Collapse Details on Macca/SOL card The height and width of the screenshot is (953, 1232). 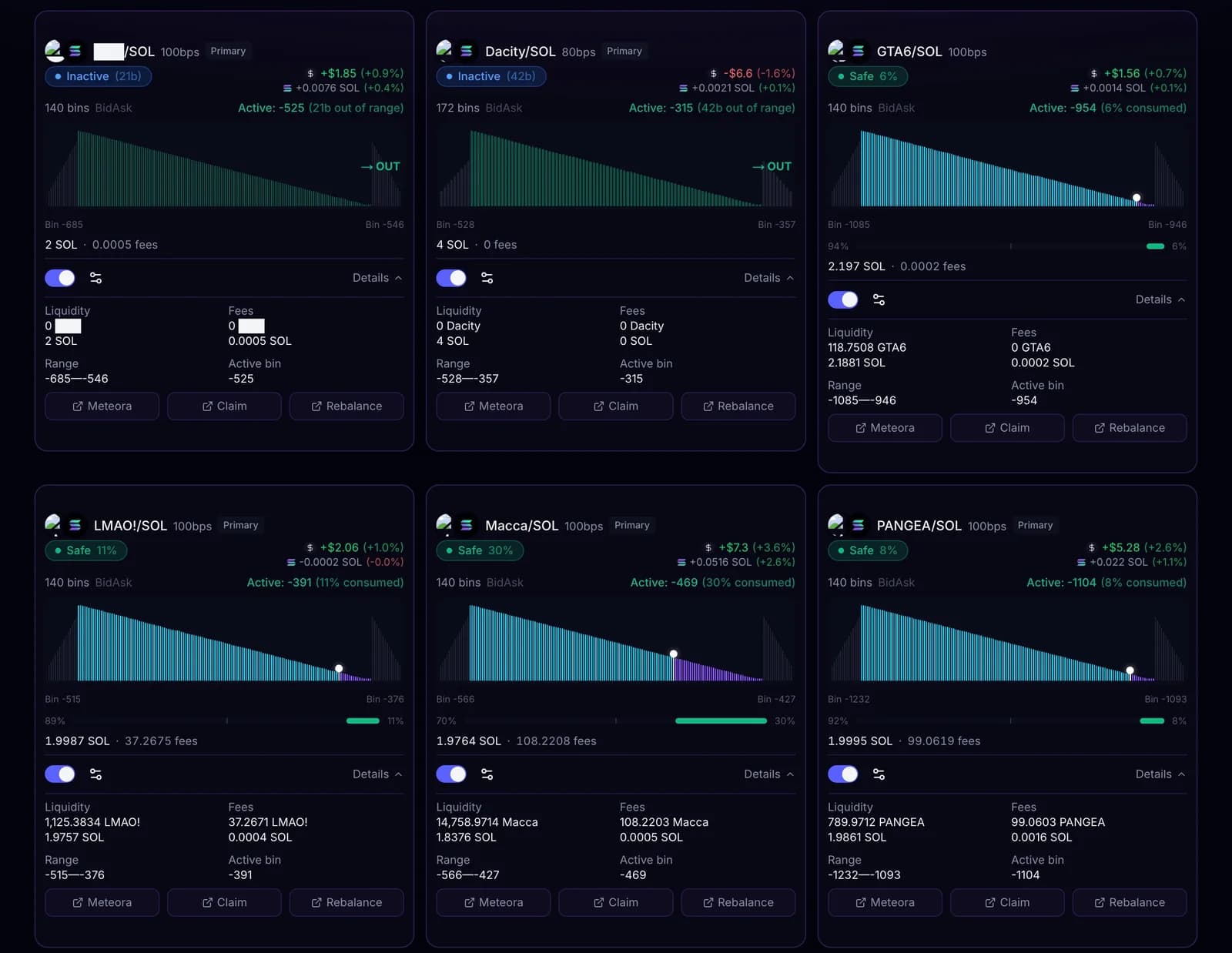pyautogui.click(x=768, y=774)
